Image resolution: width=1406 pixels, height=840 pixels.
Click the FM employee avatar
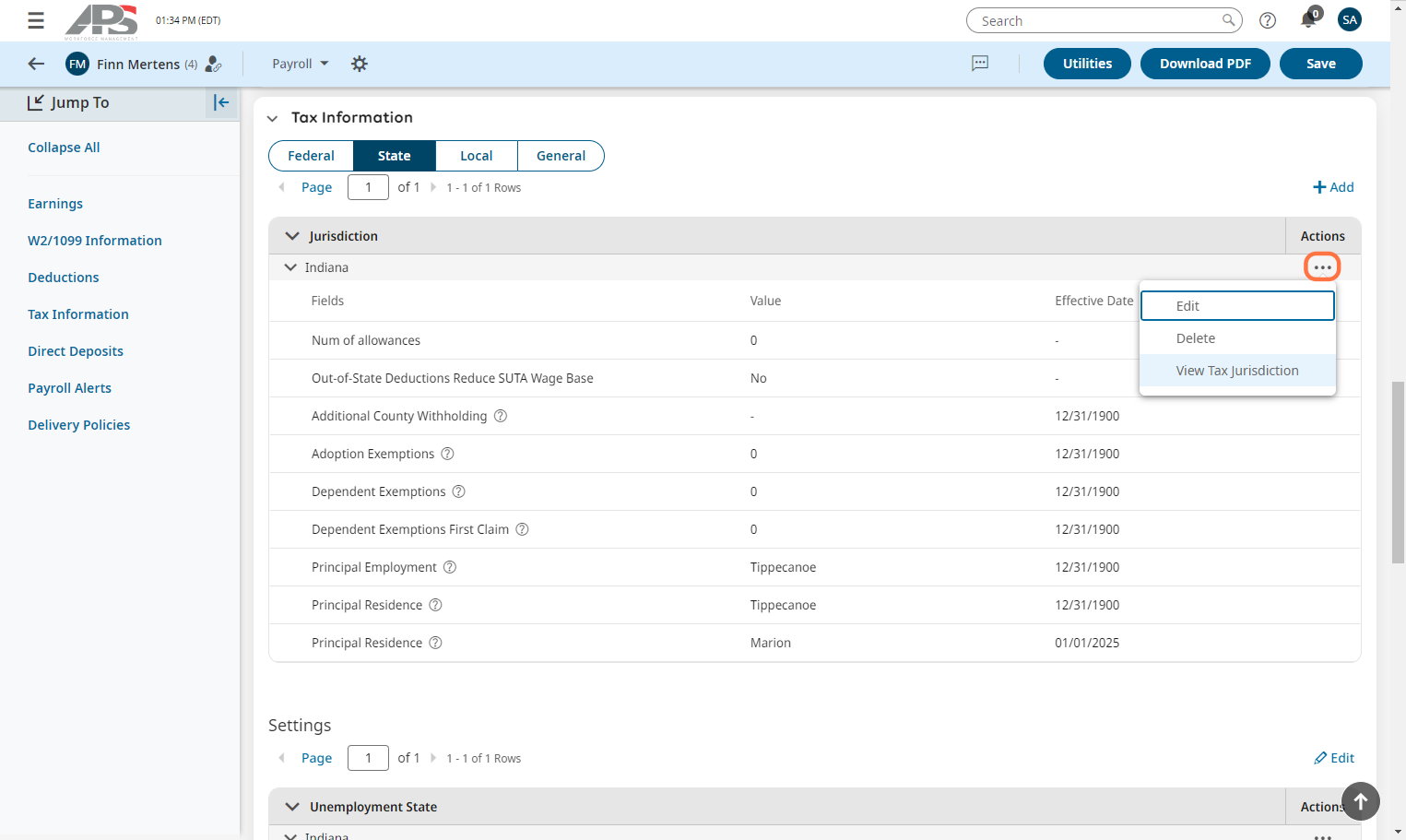pos(77,64)
